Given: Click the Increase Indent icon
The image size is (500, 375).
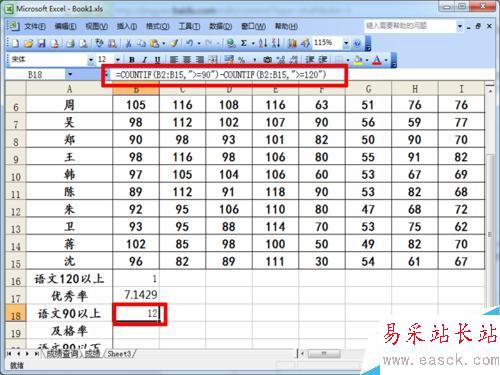Looking at the screenshot, I should [322, 60].
